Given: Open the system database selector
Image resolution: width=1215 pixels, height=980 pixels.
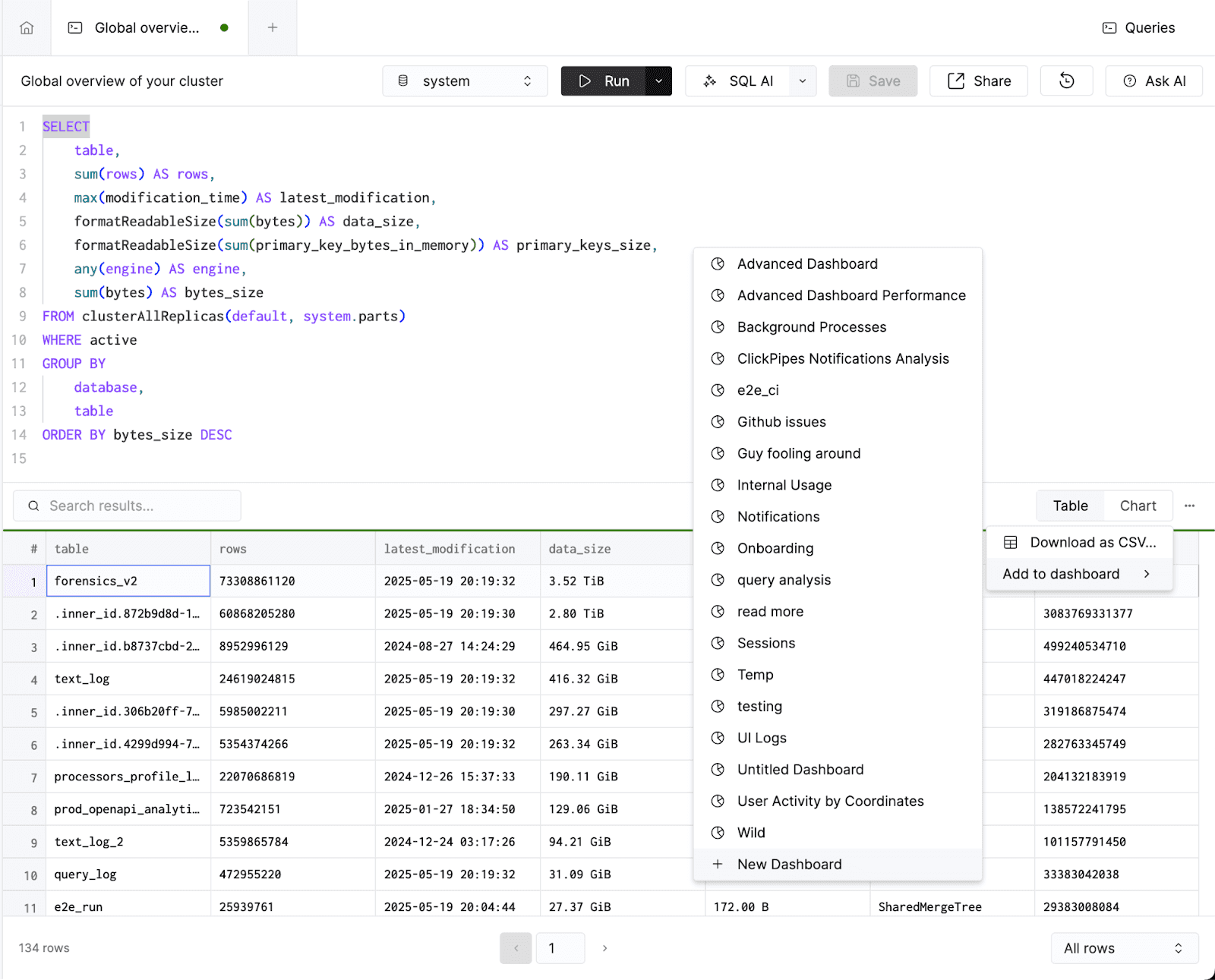Looking at the screenshot, I should (x=465, y=81).
